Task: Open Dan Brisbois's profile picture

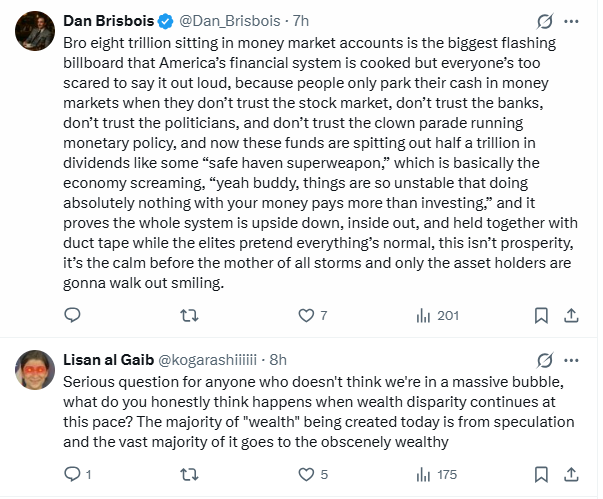Action: [34, 32]
